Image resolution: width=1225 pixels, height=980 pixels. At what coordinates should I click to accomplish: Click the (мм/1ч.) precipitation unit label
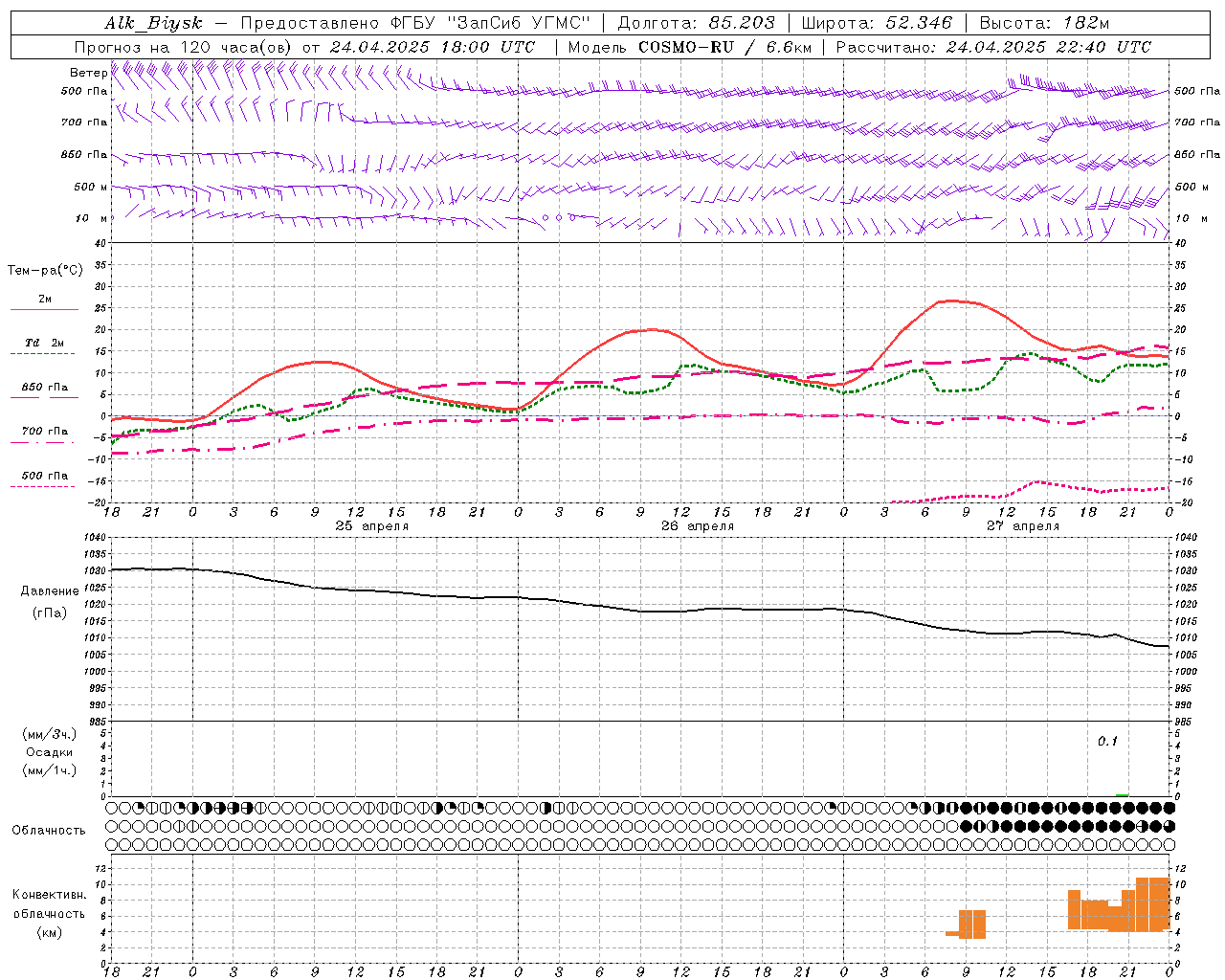pyautogui.click(x=50, y=770)
